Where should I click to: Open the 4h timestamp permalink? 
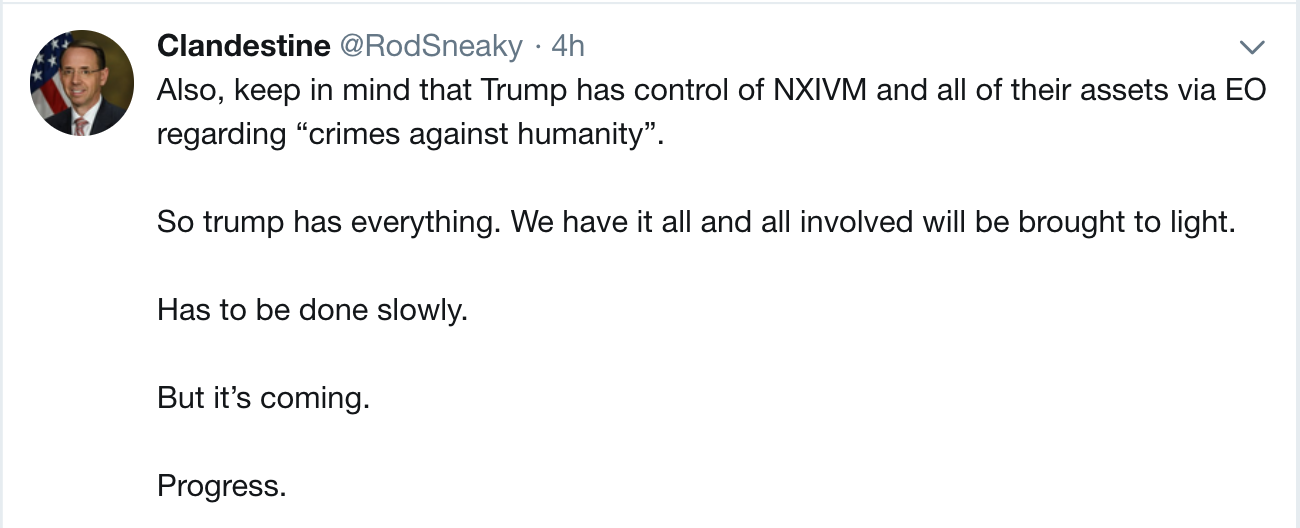tap(568, 46)
